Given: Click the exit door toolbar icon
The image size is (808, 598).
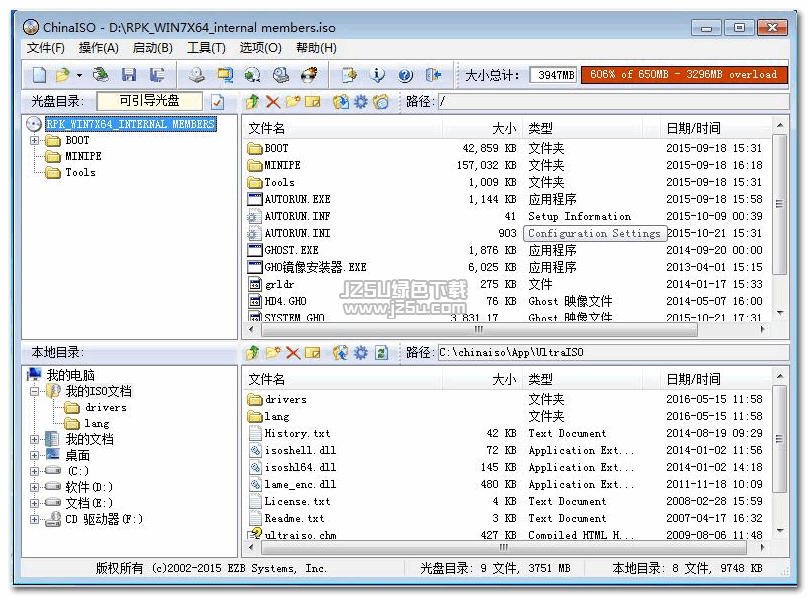Looking at the screenshot, I should pos(433,75).
